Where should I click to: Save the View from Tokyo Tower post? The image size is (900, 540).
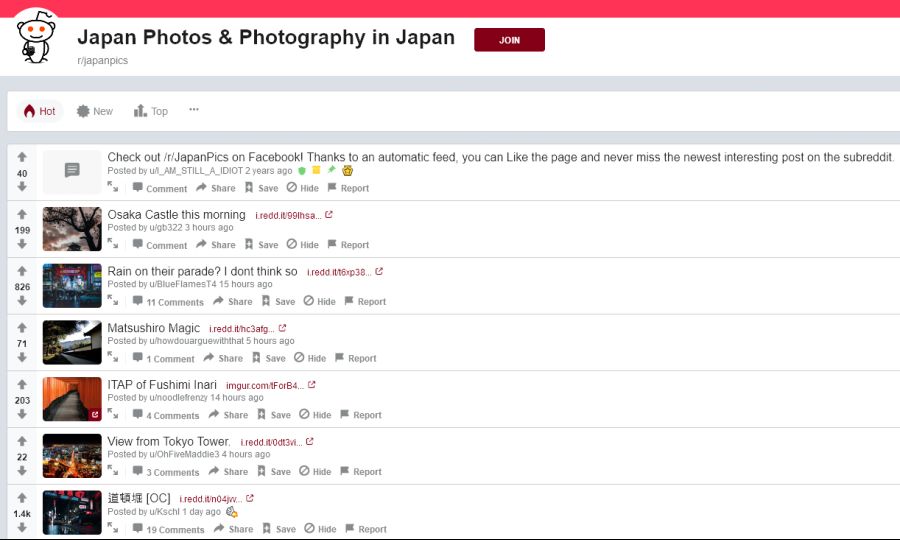point(273,472)
